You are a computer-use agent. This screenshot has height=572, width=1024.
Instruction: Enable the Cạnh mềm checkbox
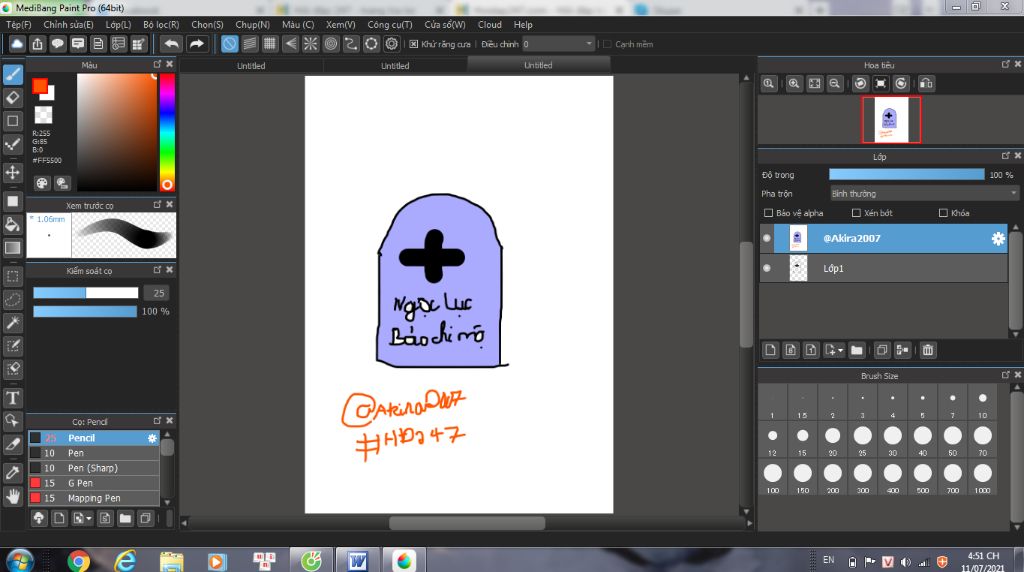[607, 44]
